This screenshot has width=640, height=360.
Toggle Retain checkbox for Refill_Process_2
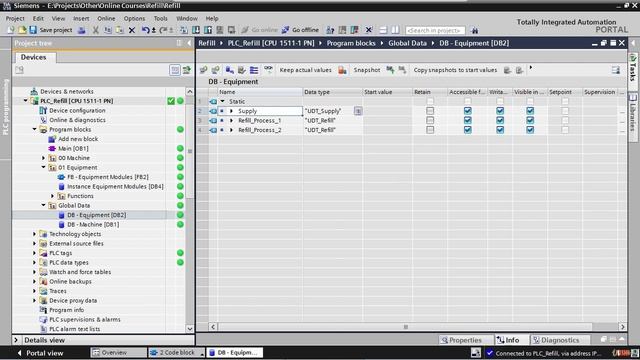[430, 130]
